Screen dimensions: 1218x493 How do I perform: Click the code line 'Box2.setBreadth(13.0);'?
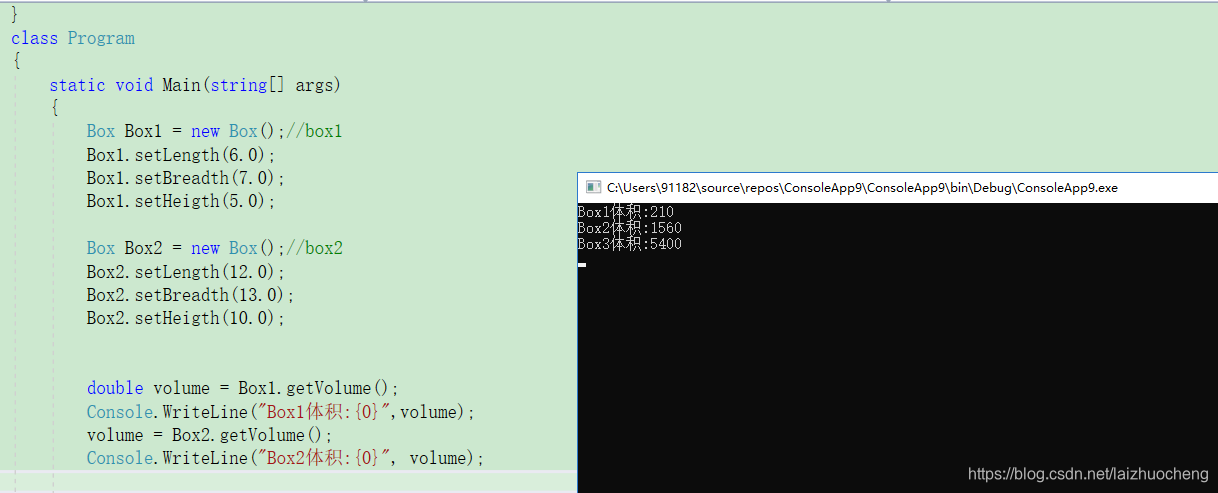(191, 295)
